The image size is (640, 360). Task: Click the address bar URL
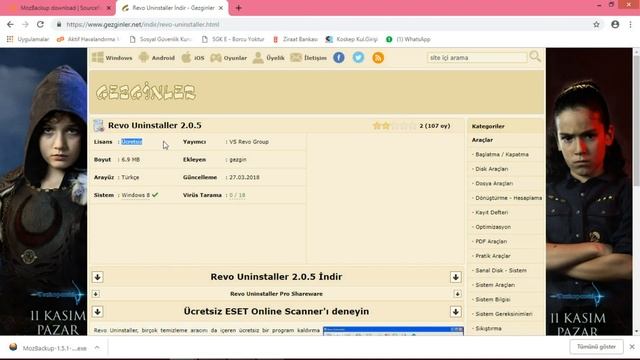(142, 24)
